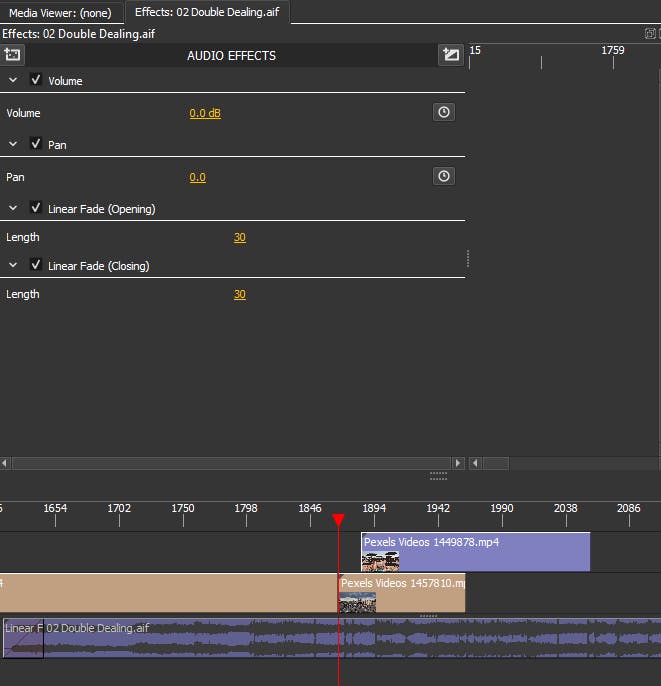The width and height of the screenshot is (661, 686).
Task: Edit Linear Fade (Closing) length value 30
Action: pyautogui.click(x=239, y=294)
